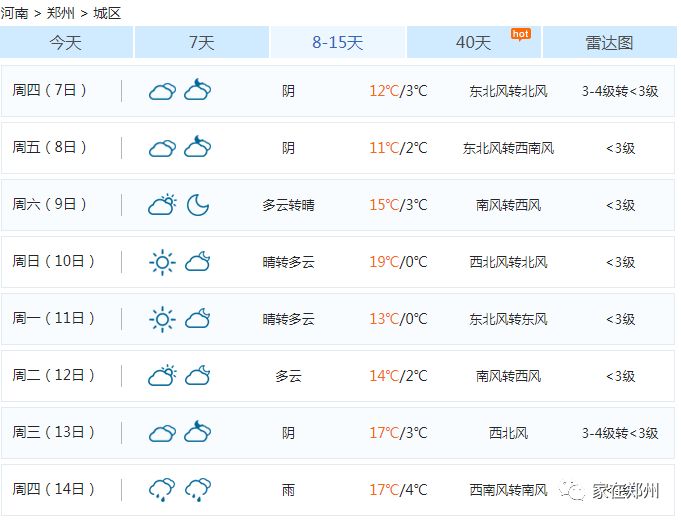Click 3-4级转<3级 in 周四（7日）row
Image resolution: width=681 pixels, height=520 pixels.
pyautogui.click(x=620, y=91)
